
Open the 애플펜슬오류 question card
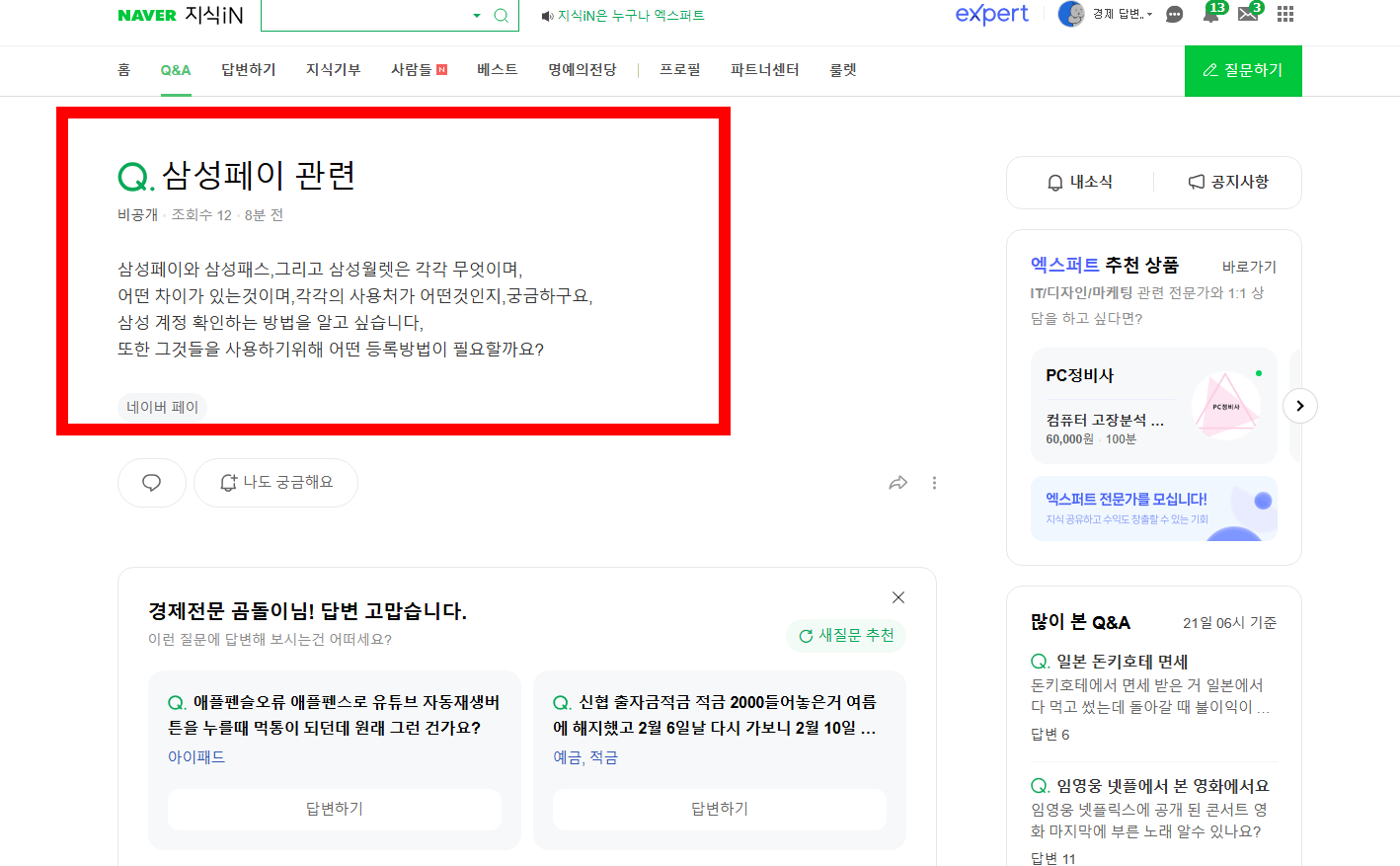pos(335,715)
